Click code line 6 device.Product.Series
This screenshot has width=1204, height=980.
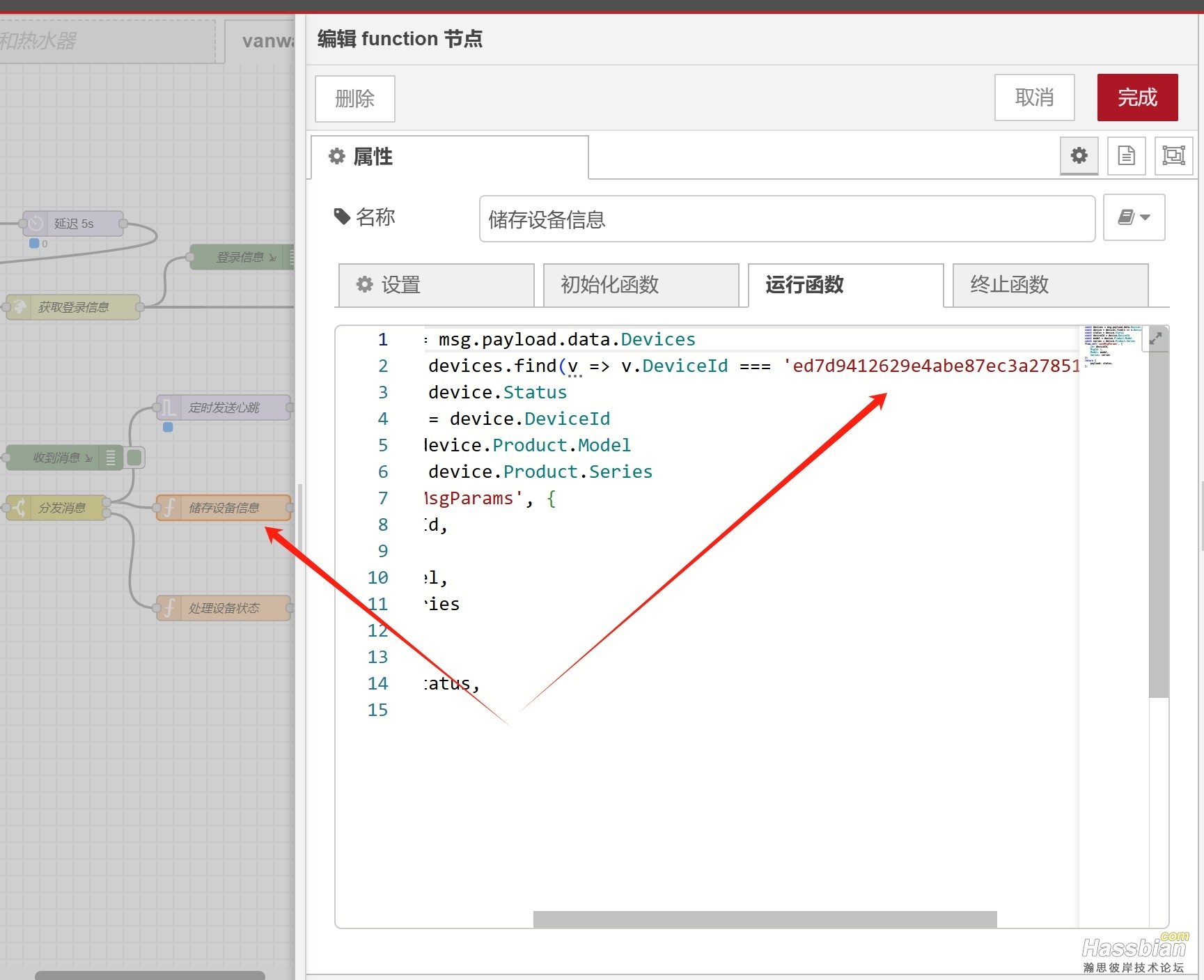540,472
